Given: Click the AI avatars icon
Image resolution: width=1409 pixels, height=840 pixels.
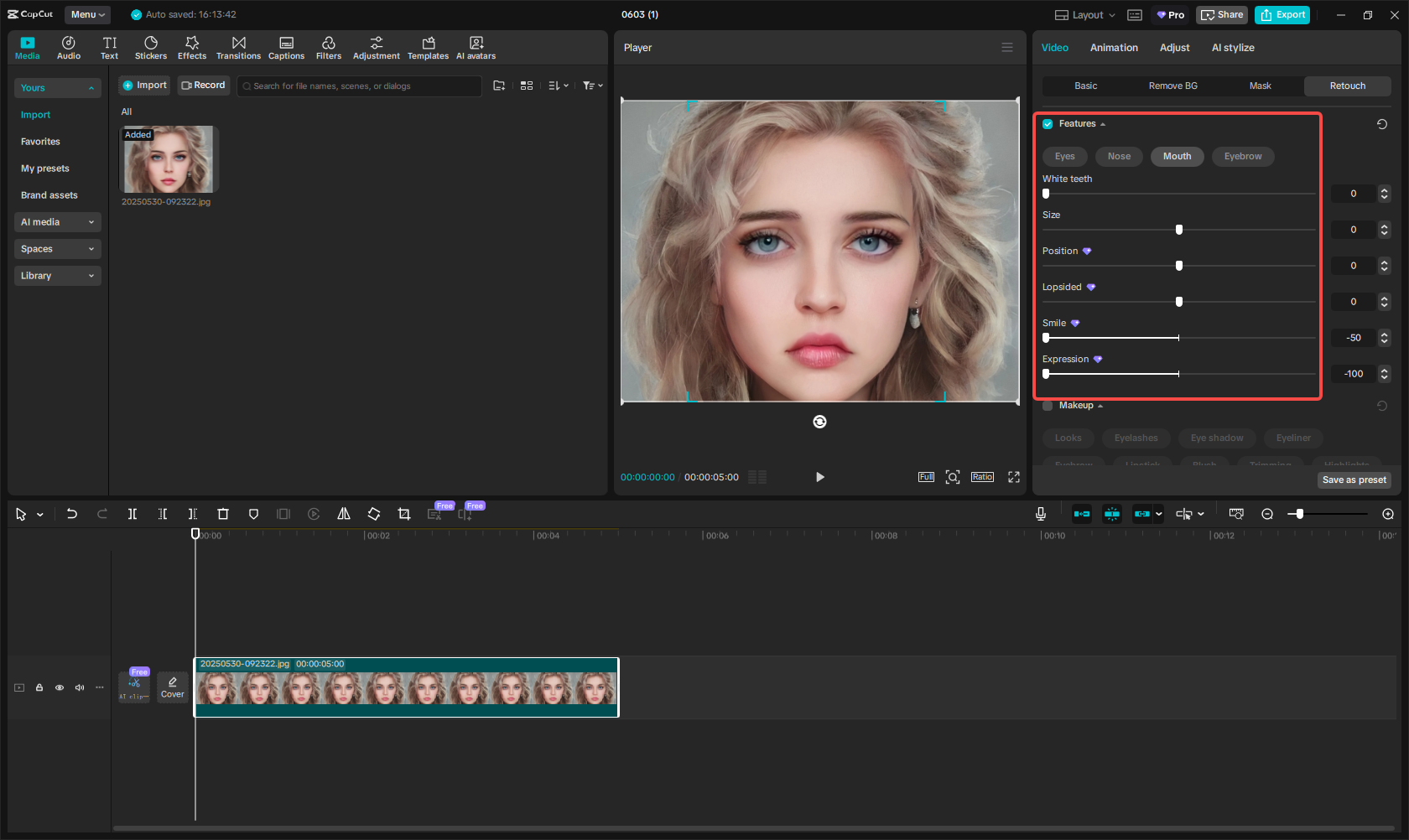Looking at the screenshot, I should pos(476,47).
